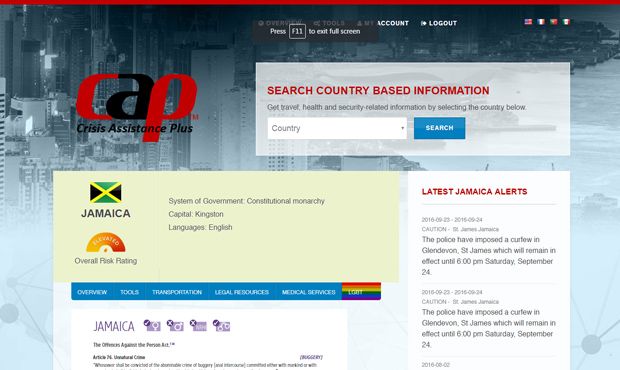Open My Account in top navigation
The image size is (620, 370).
click(383, 23)
